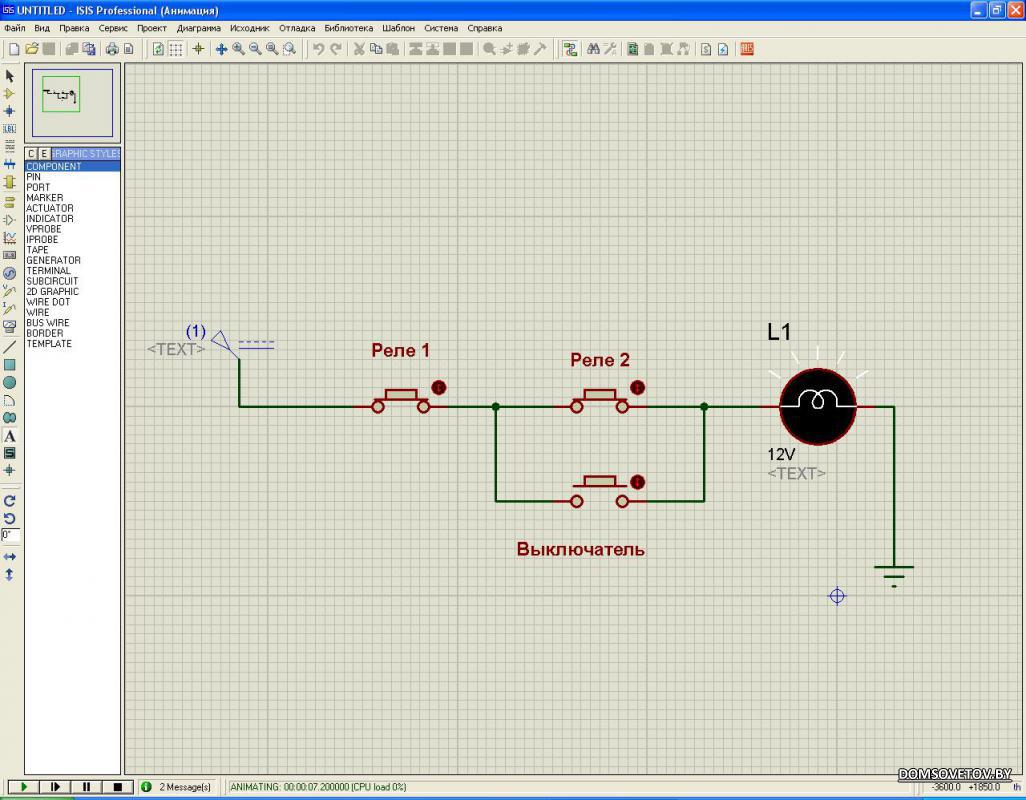Image resolution: width=1026 pixels, height=800 pixels.
Task: Click the overview thumbnail window
Action: 73,103
